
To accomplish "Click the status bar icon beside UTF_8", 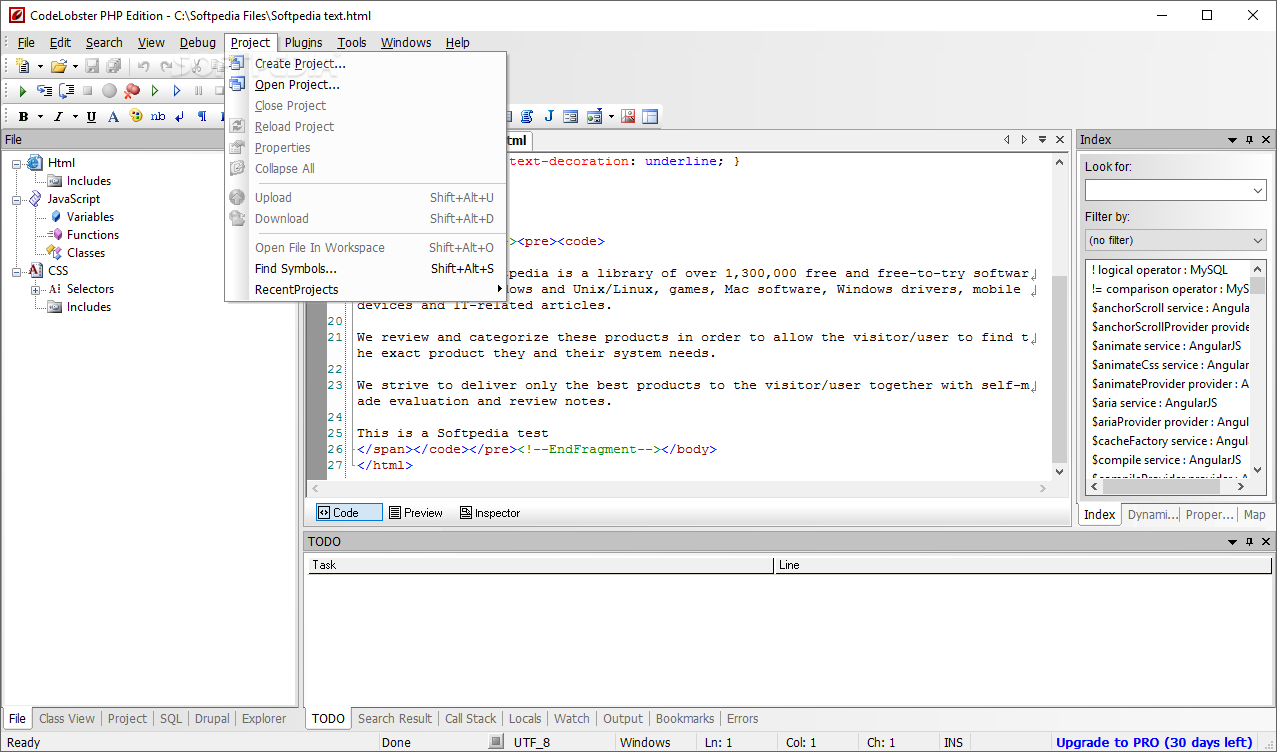I will point(495,742).
